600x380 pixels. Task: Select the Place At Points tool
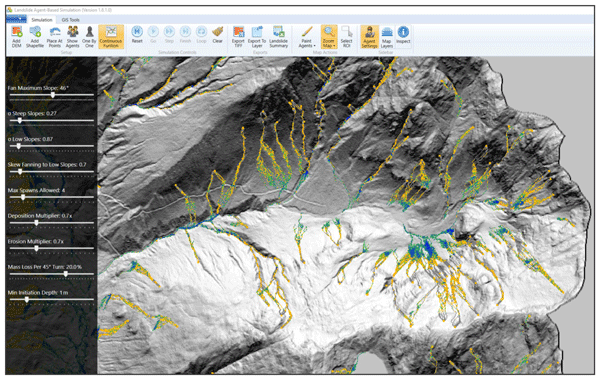(54, 37)
